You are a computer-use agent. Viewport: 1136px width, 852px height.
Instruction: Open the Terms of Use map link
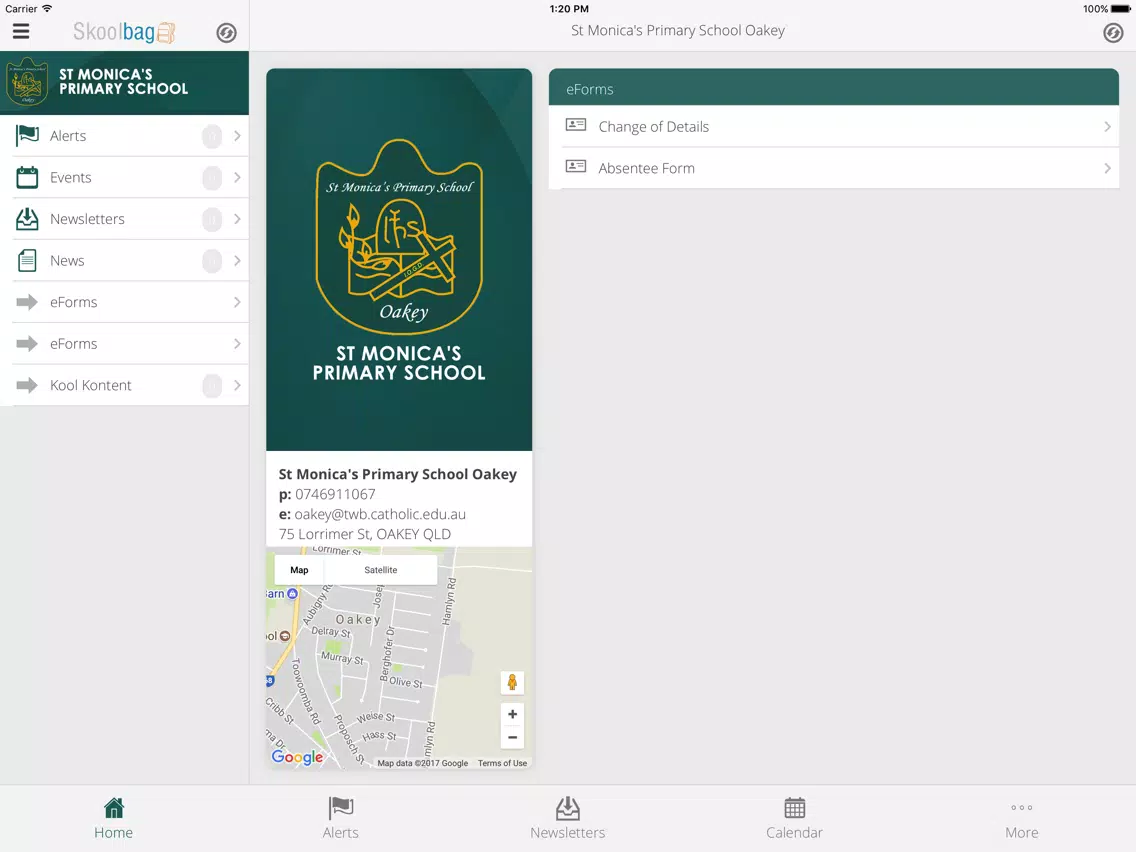click(x=502, y=763)
